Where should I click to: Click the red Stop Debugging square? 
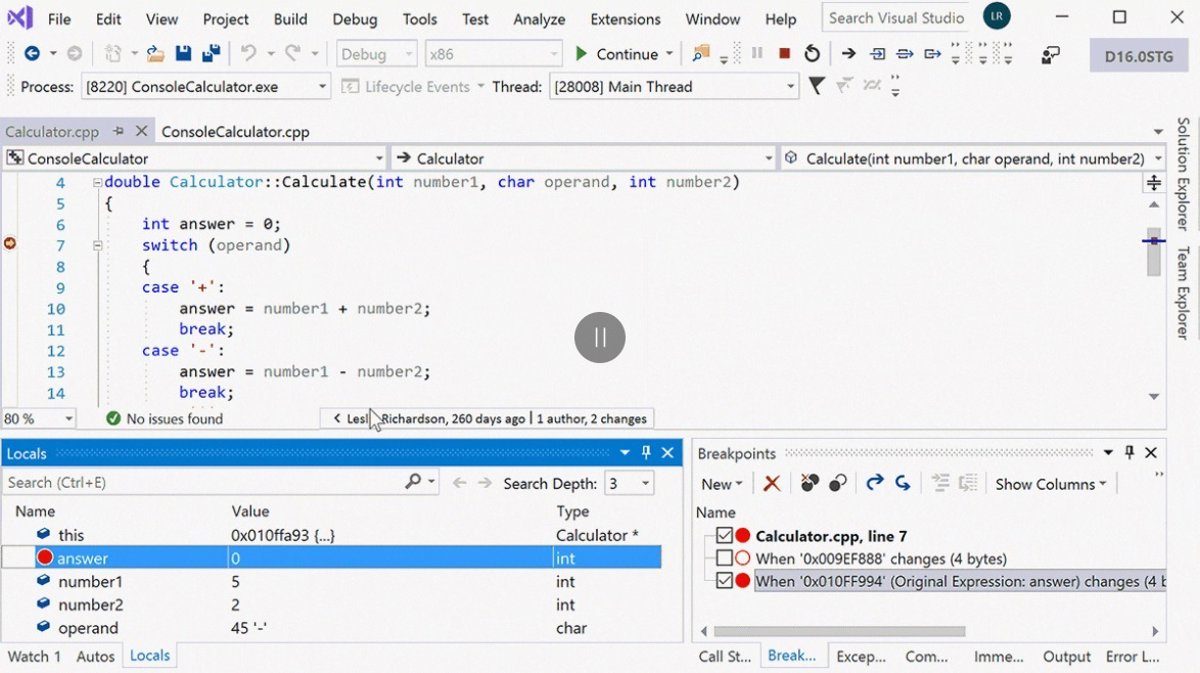(785, 54)
